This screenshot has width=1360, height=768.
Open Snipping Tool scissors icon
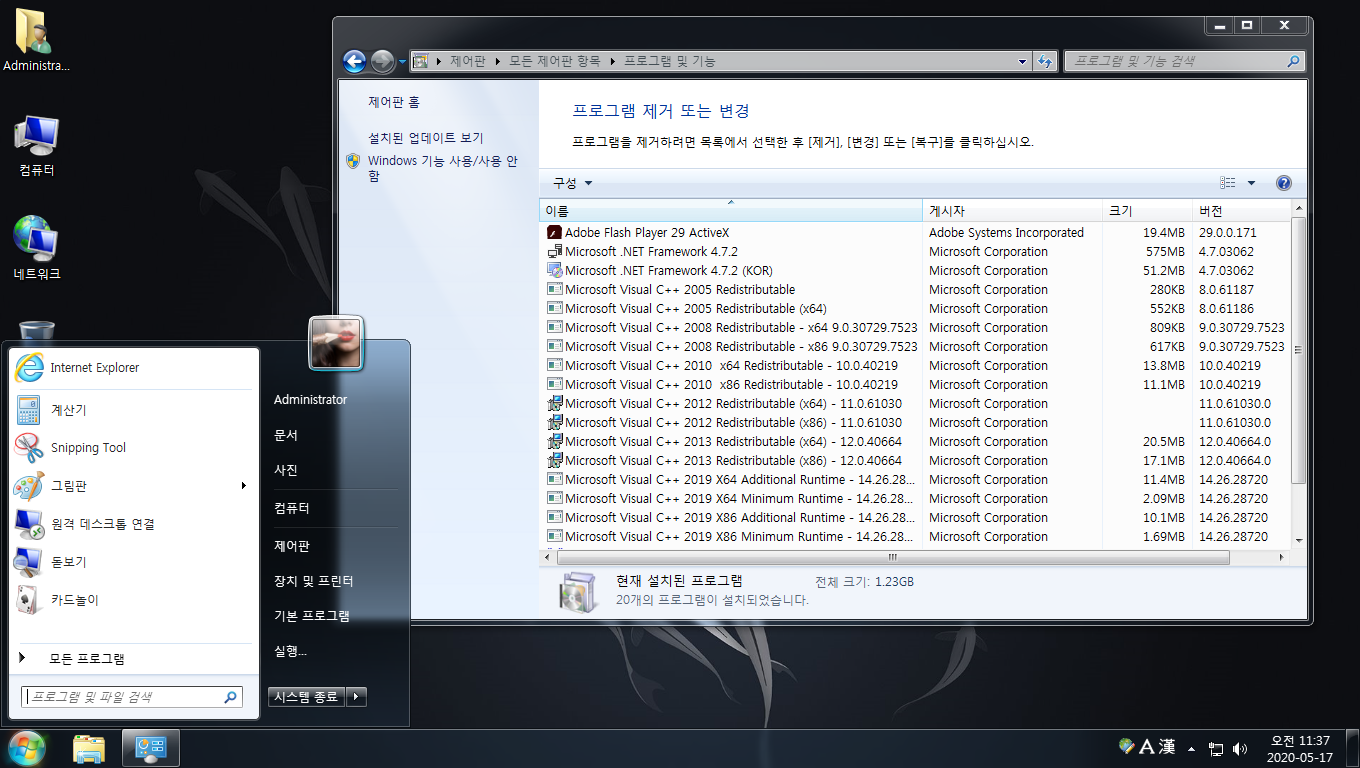pos(28,448)
